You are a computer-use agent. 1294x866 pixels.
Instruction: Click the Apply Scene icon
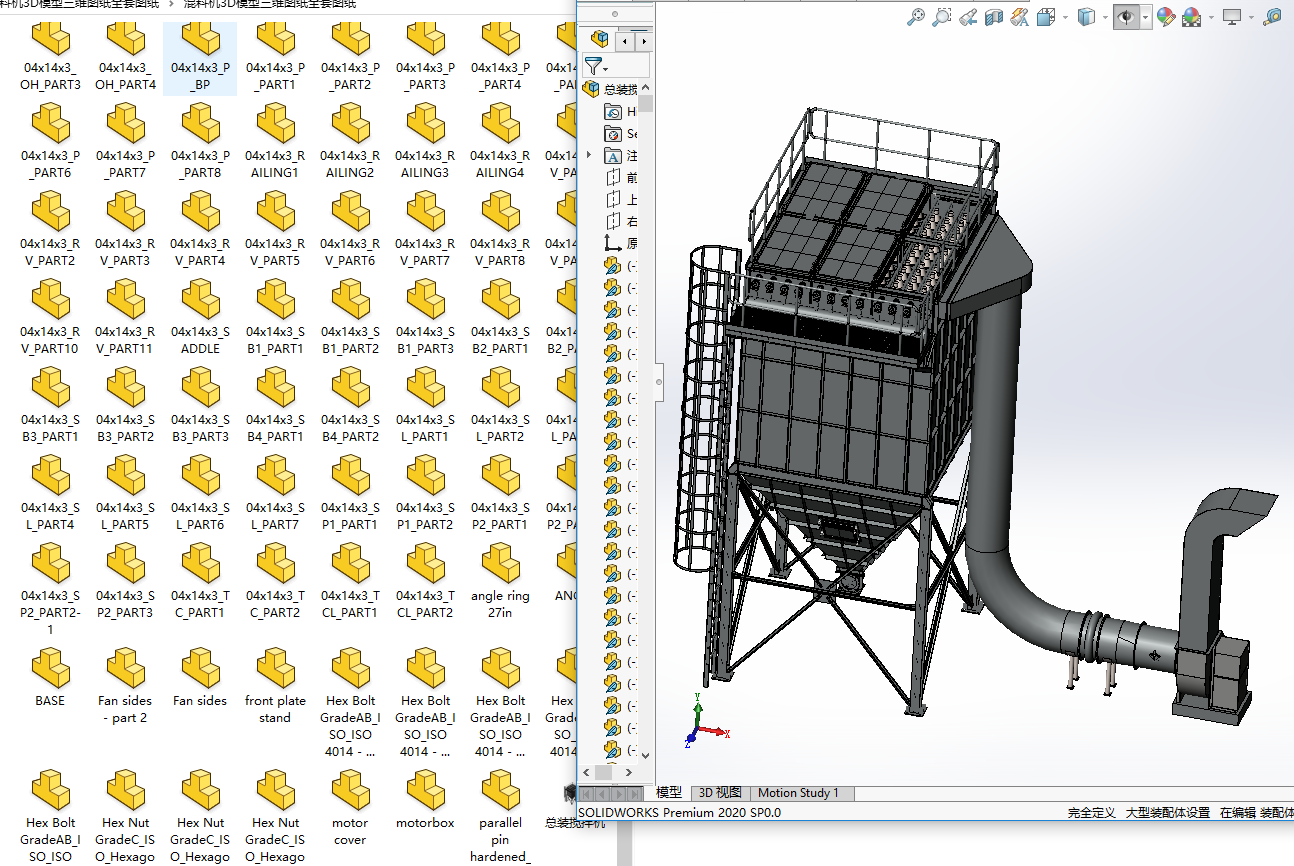tap(1192, 17)
